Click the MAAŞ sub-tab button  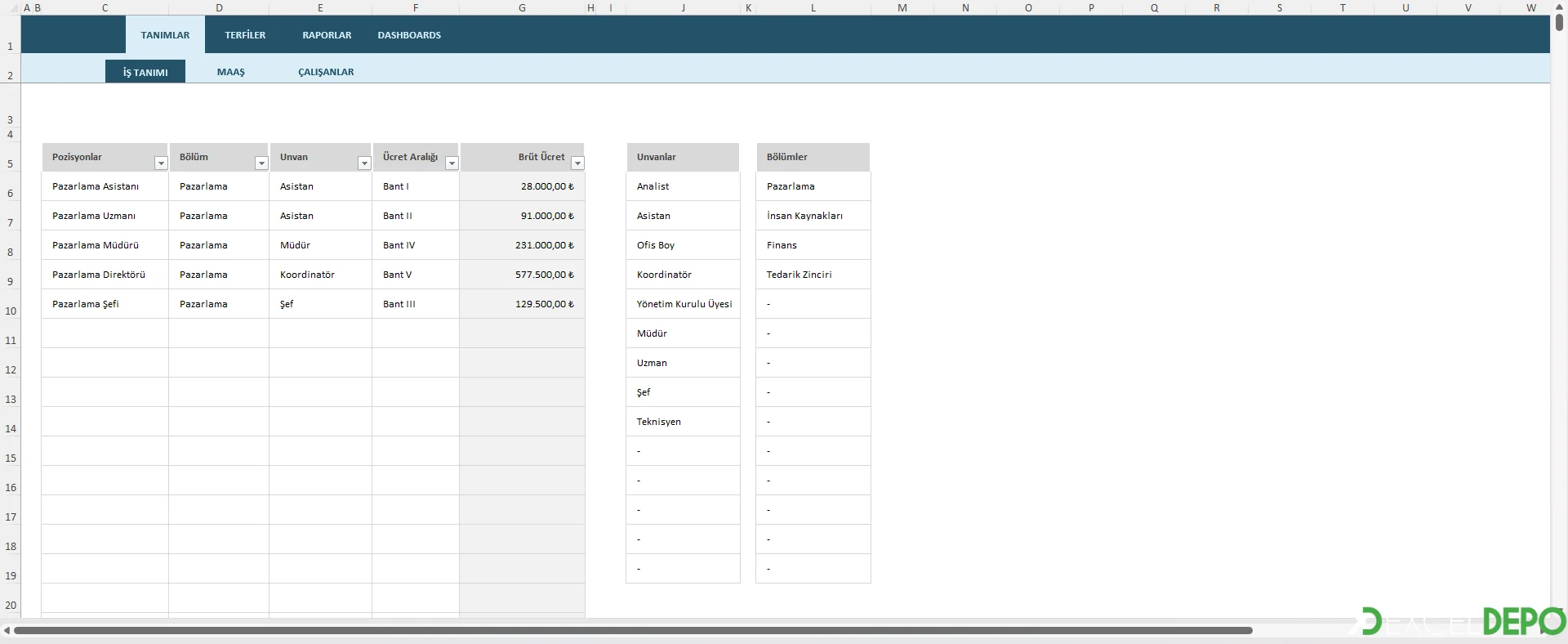coord(231,72)
